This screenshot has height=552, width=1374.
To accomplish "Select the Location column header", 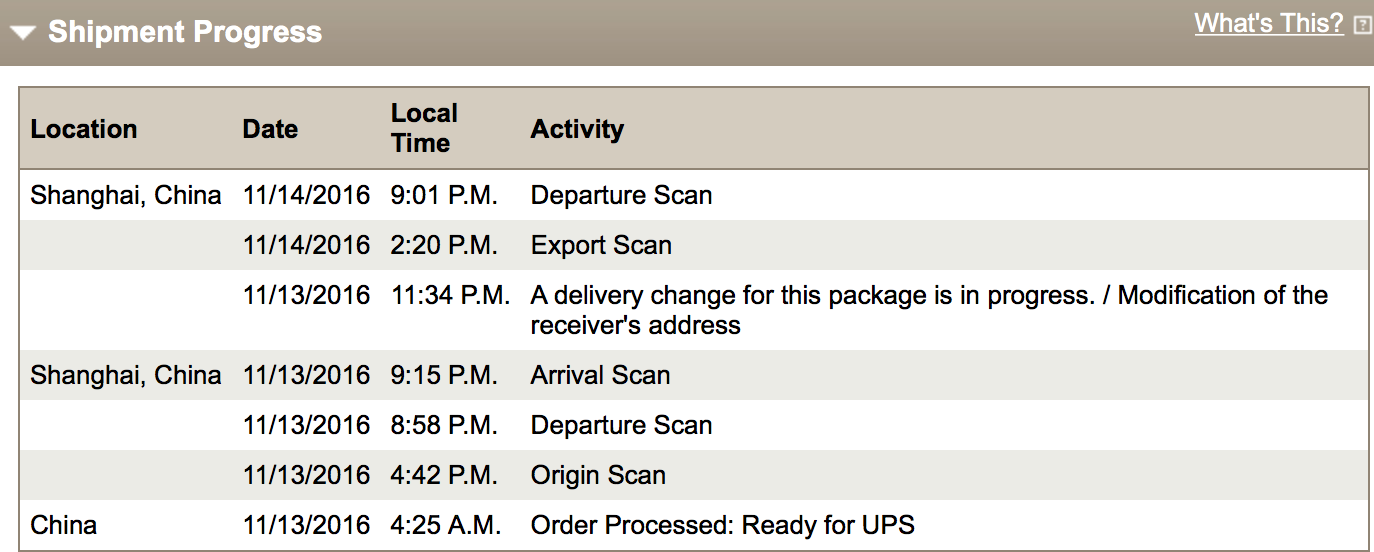I will pyautogui.click(x=84, y=129).
